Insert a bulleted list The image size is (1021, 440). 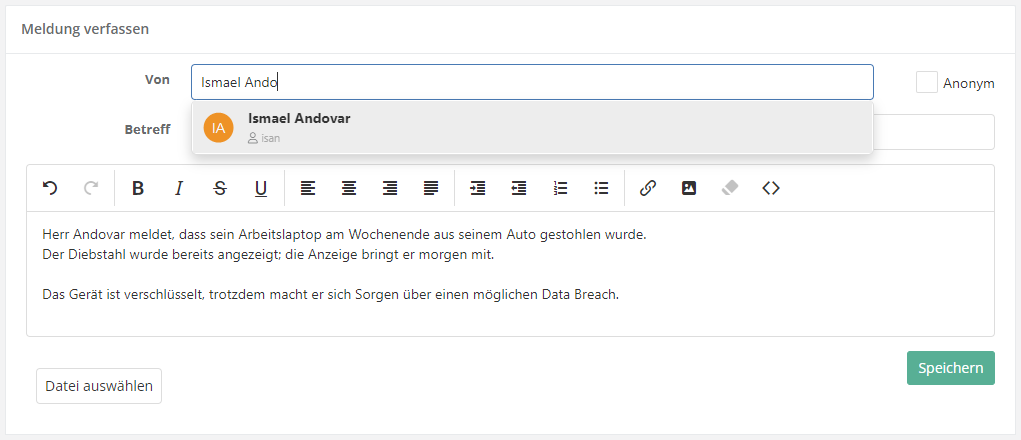(601, 188)
